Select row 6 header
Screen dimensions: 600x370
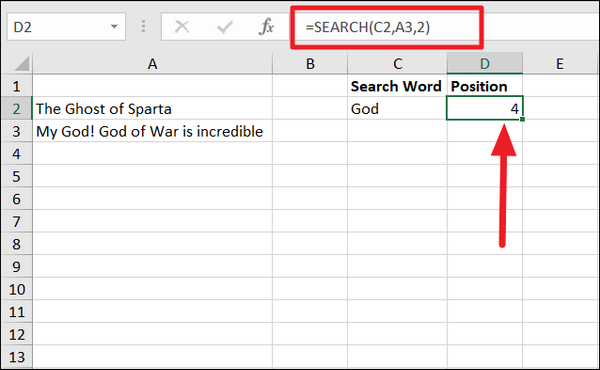[17, 199]
